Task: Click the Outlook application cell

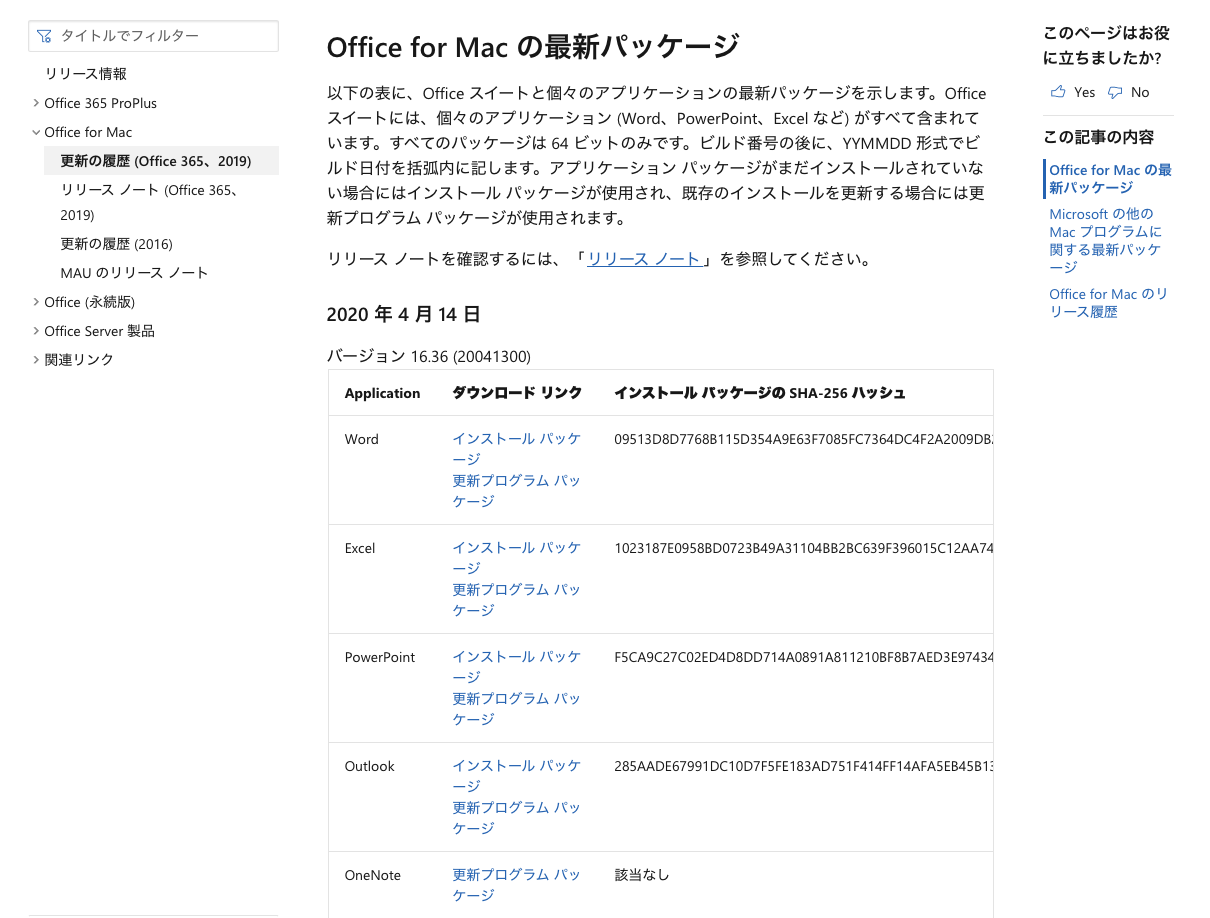Action: point(370,766)
